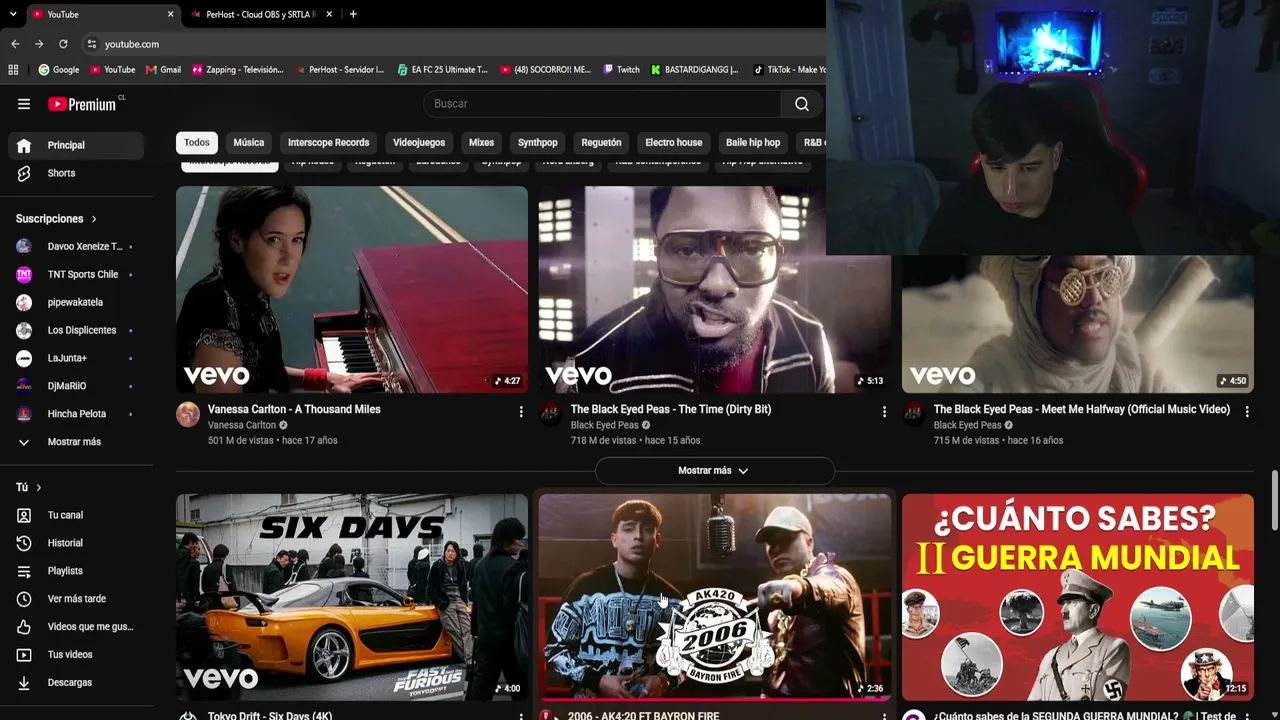The image size is (1280, 720).
Task: Select the Synthpop filter chip
Action: pyautogui.click(x=538, y=142)
